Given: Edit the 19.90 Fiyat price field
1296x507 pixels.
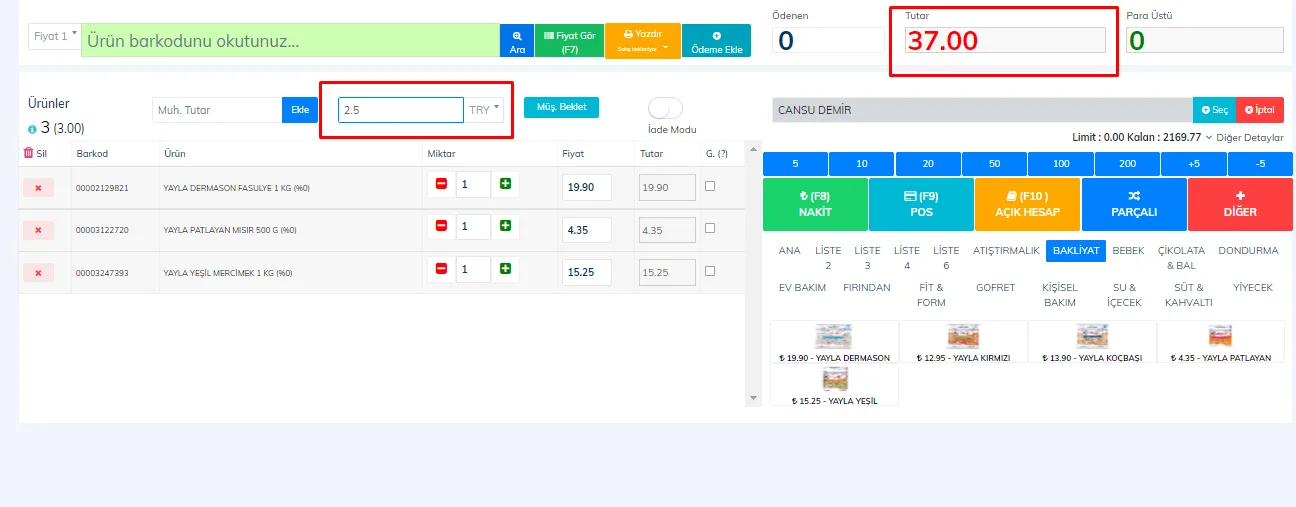Looking at the screenshot, I should (x=587, y=188).
